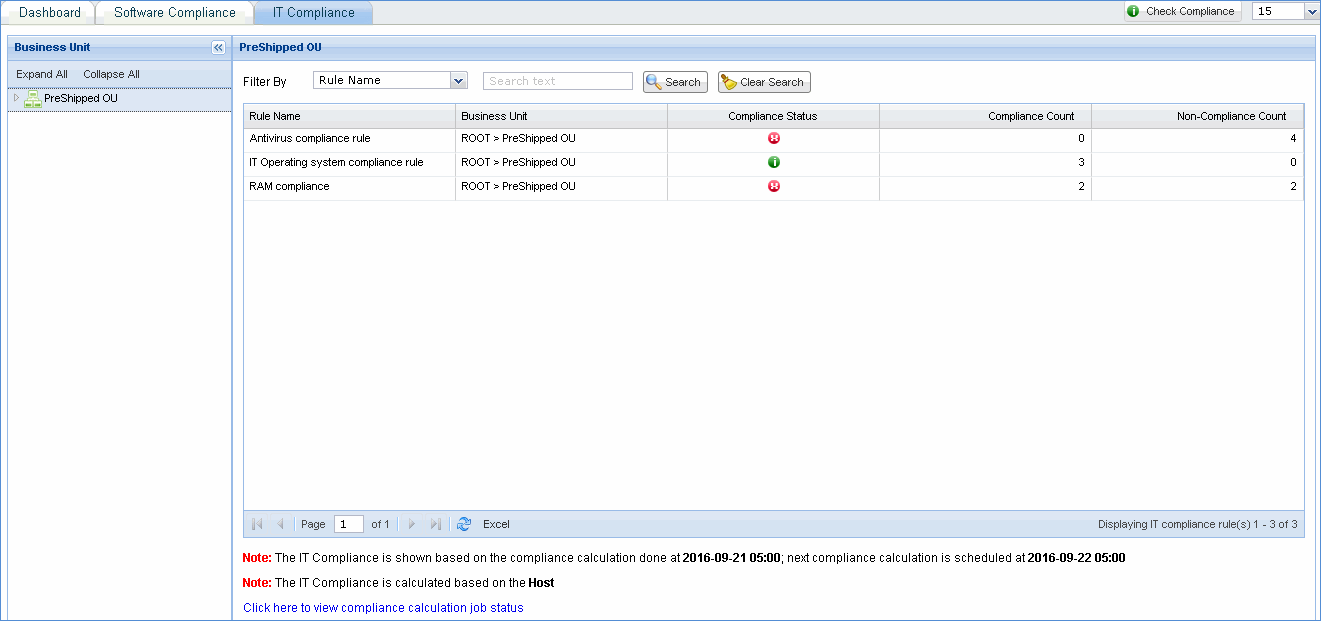
Task: Open the compliance calculation job status link
Action: pyautogui.click(x=383, y=607)
